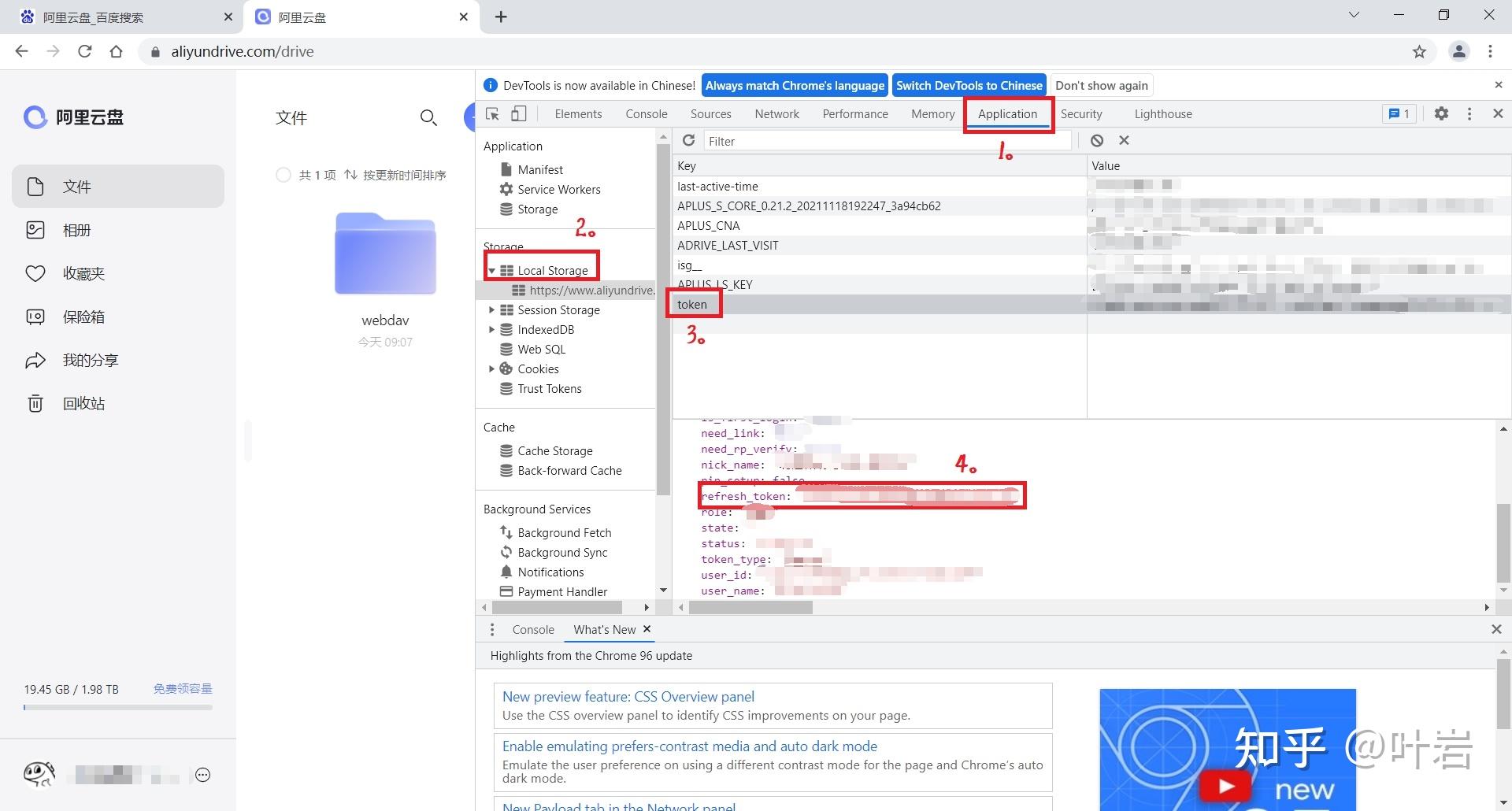The height and width of the screenshot is (811, 1512).
Task: Click Always match Chrome's language button
Action: (795, 86)
